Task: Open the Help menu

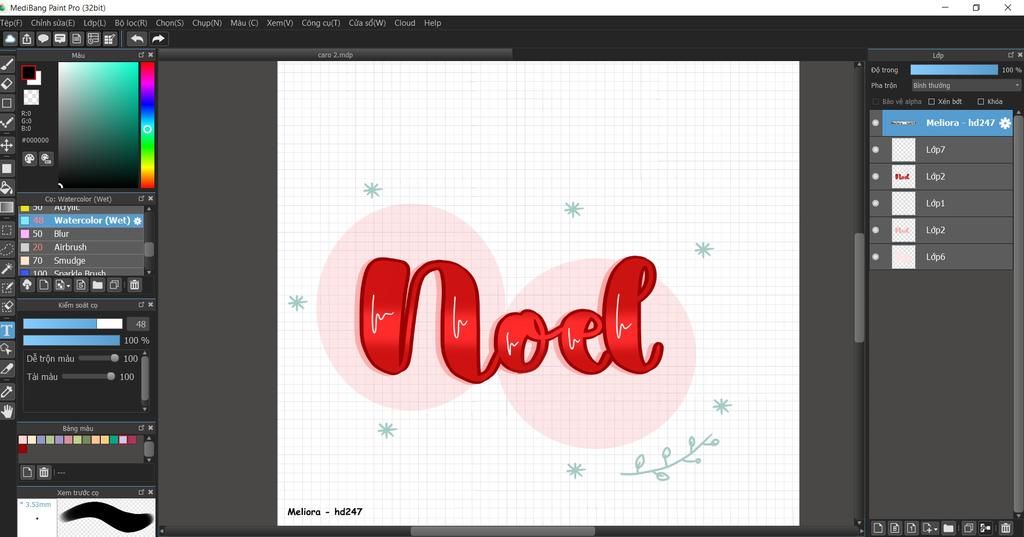Action: click(x=432, y=23)
